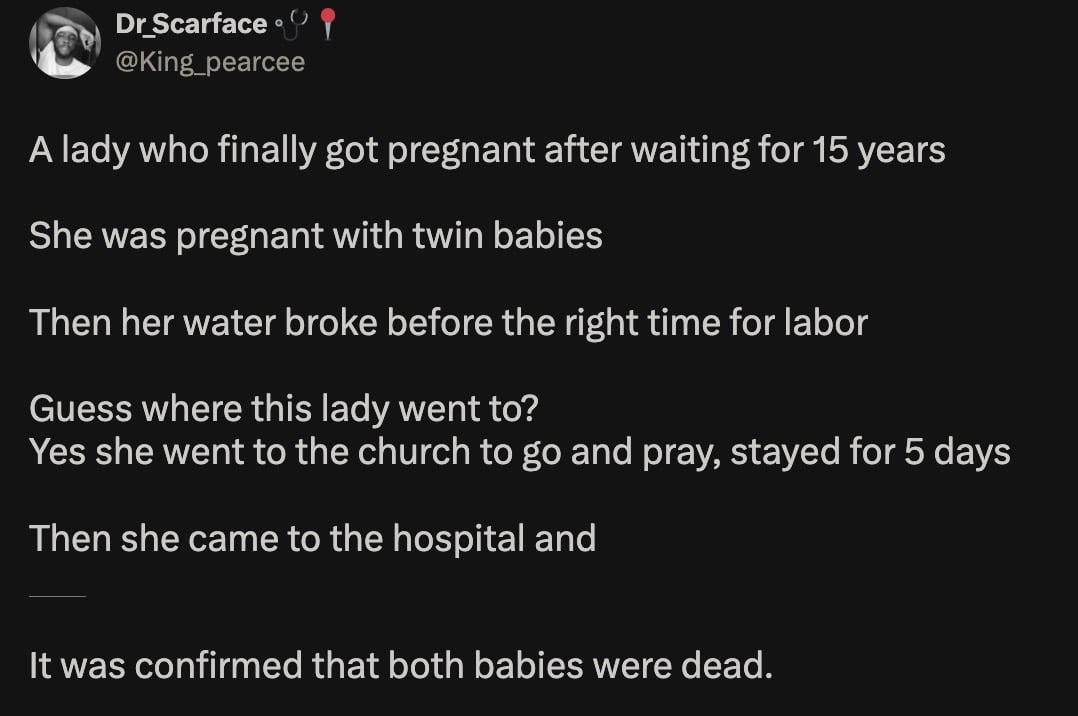This screenshot has height=716, width=1078.
Task: Click the short divider line
Action: click(58, 596)
